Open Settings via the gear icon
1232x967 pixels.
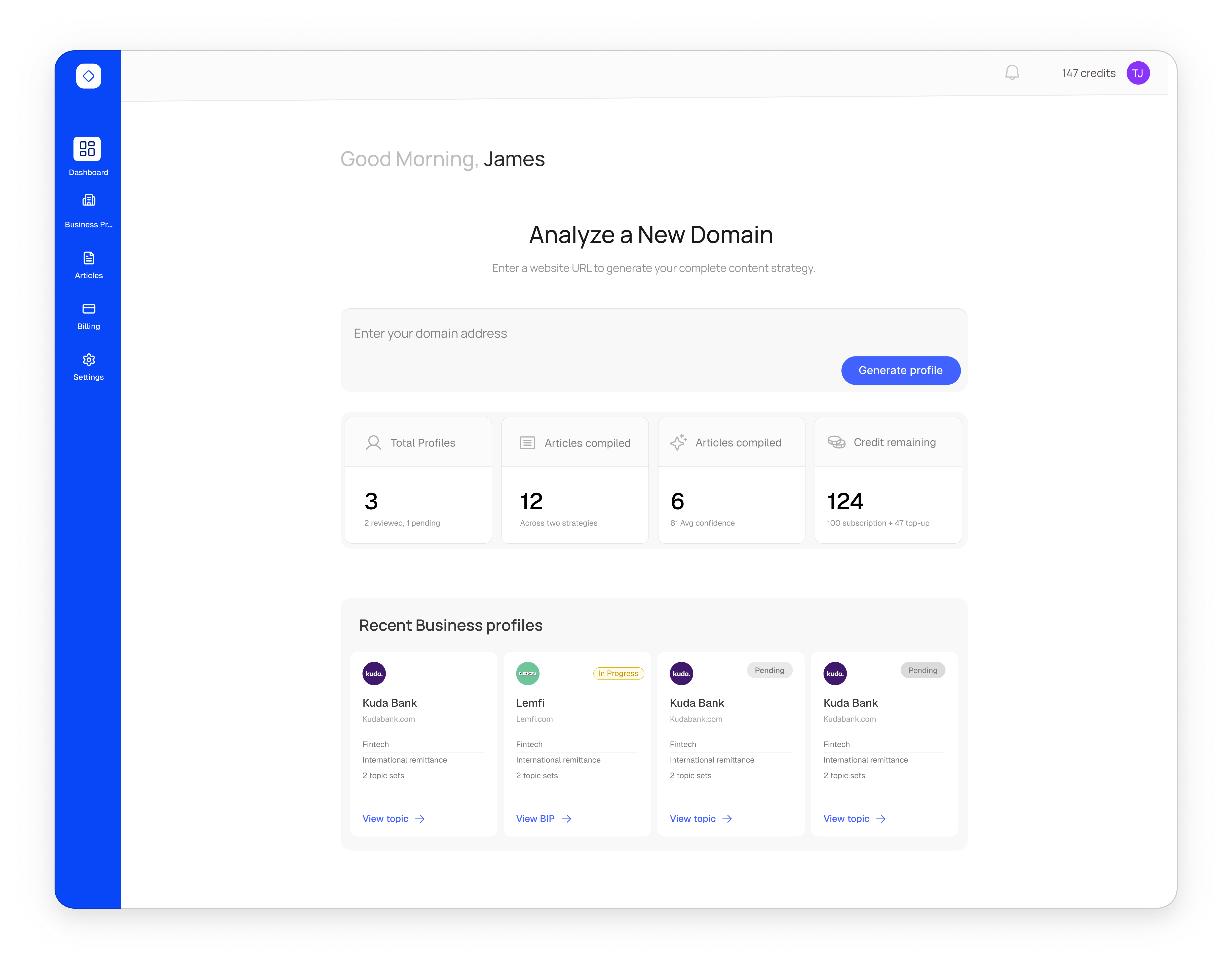point(88,360)
